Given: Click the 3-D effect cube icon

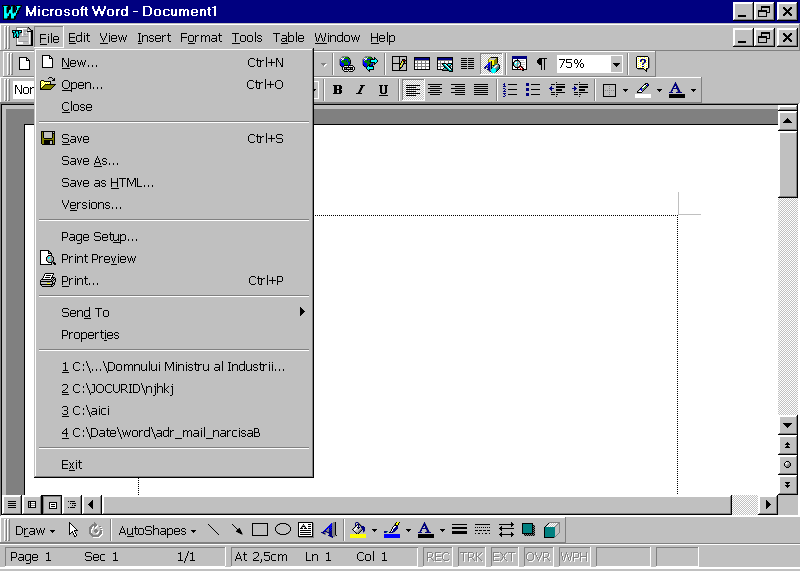Looking at the screenshot, I should coord(552,530).
